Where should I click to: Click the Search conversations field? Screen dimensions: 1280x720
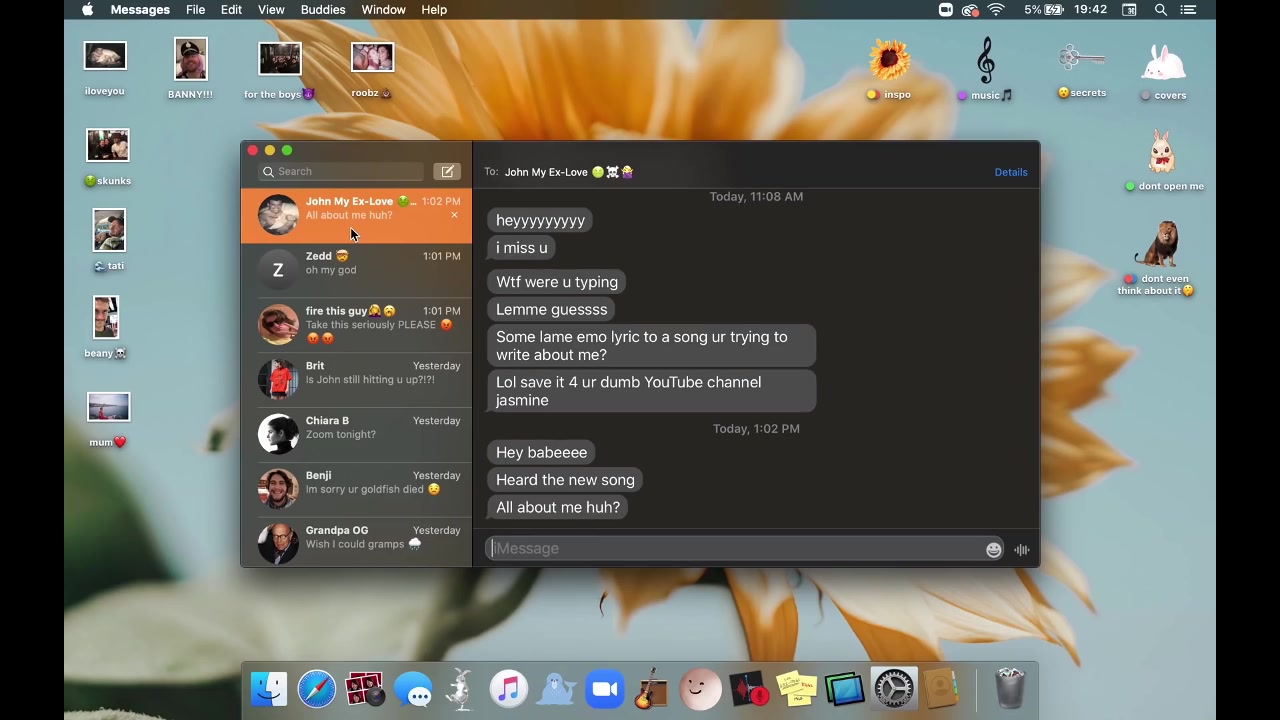pos(342,172)
